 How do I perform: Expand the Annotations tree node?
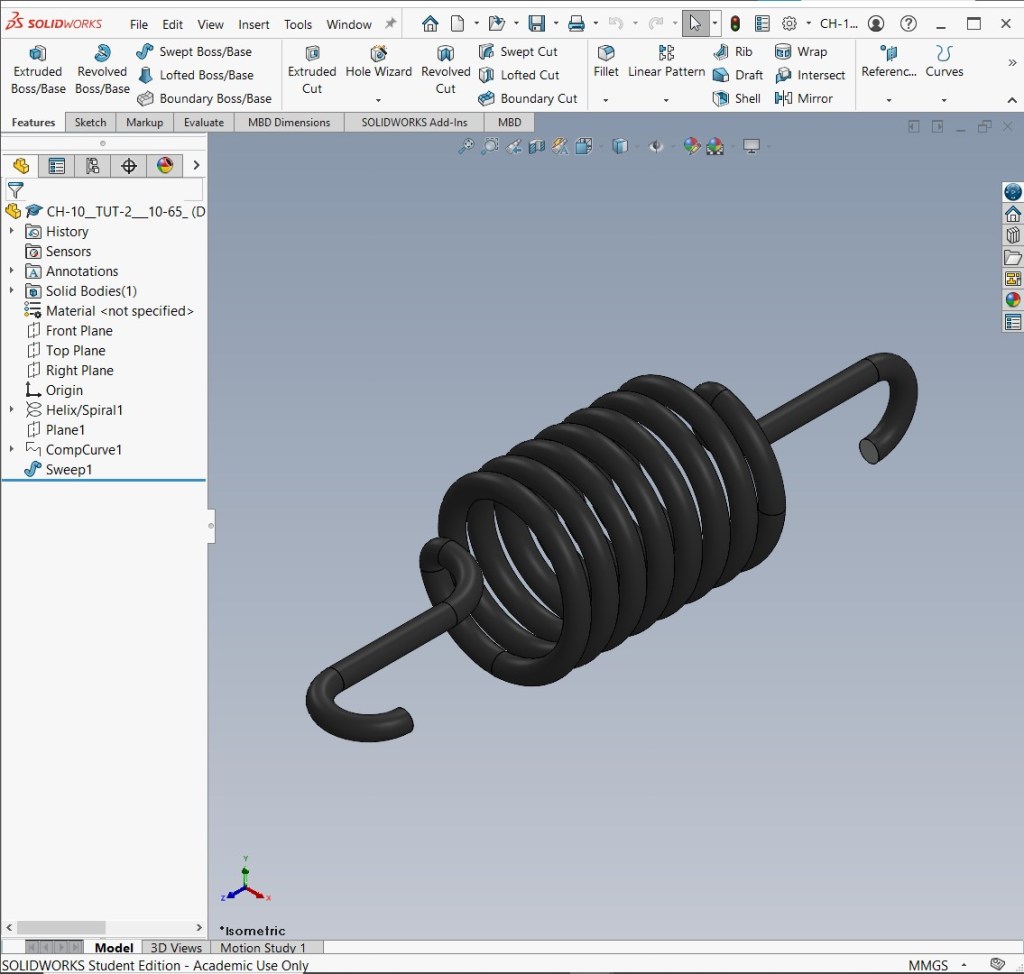point(12,270)
